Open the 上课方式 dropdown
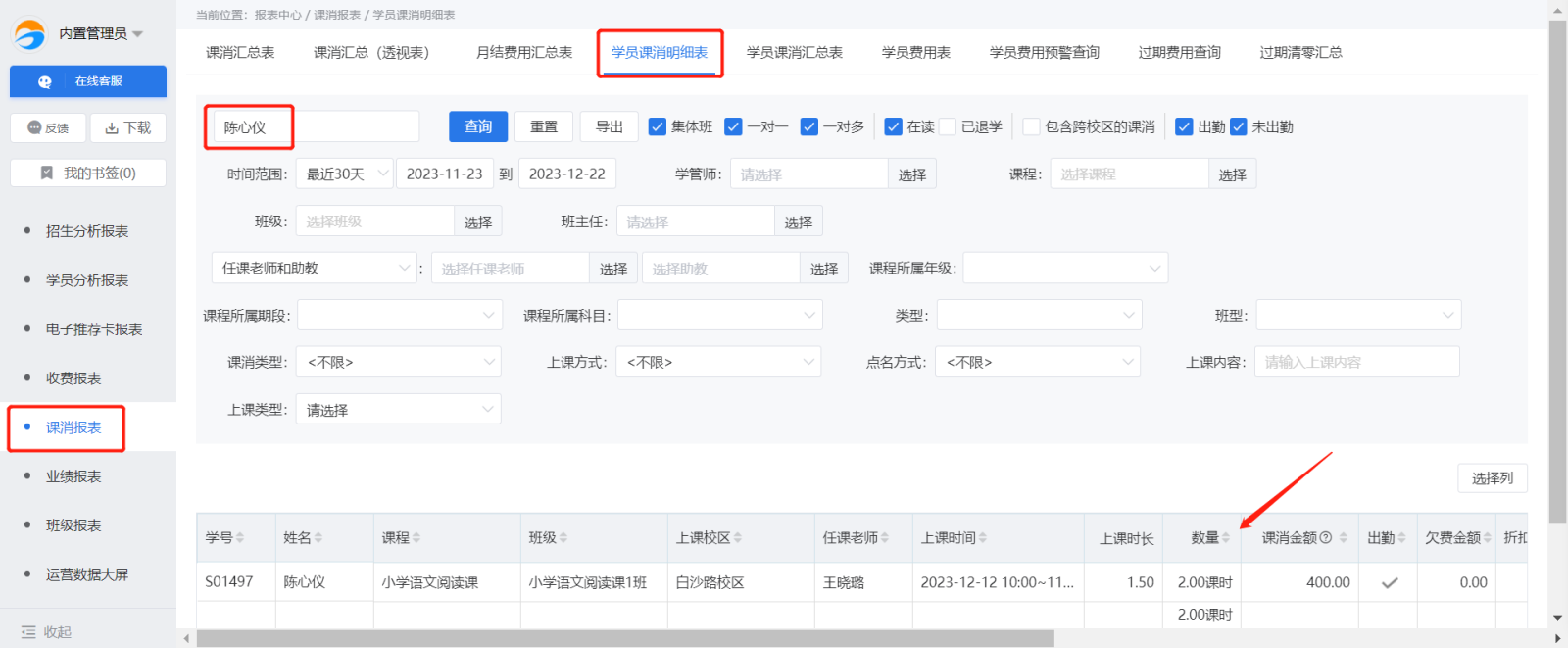This screenshot has height=648, width=1568. click(x=718, y=362)
